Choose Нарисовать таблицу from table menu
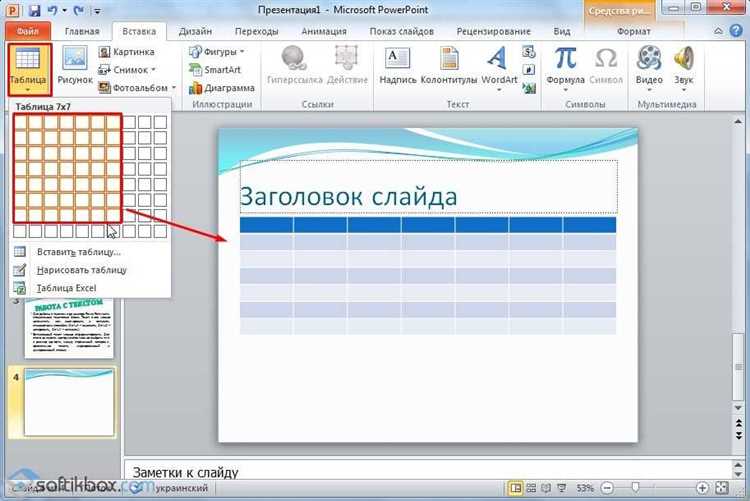The height and width of the screenshot is (501, 750). pos(81,270)
